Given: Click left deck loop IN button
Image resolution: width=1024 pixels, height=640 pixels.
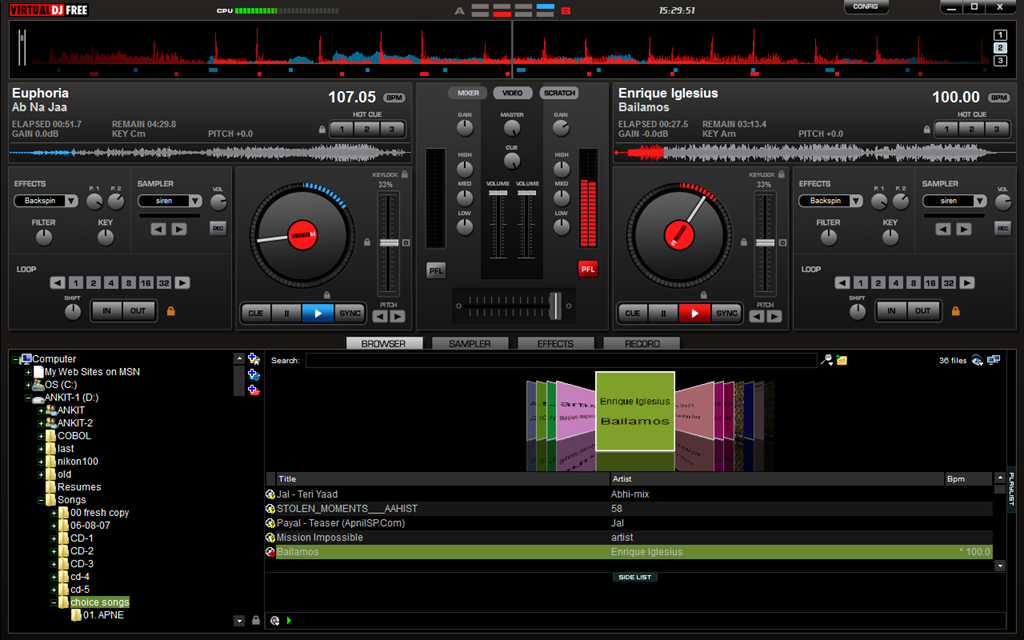Looking at the screenshot, I should pyautogui.click(x=106, y=312).
